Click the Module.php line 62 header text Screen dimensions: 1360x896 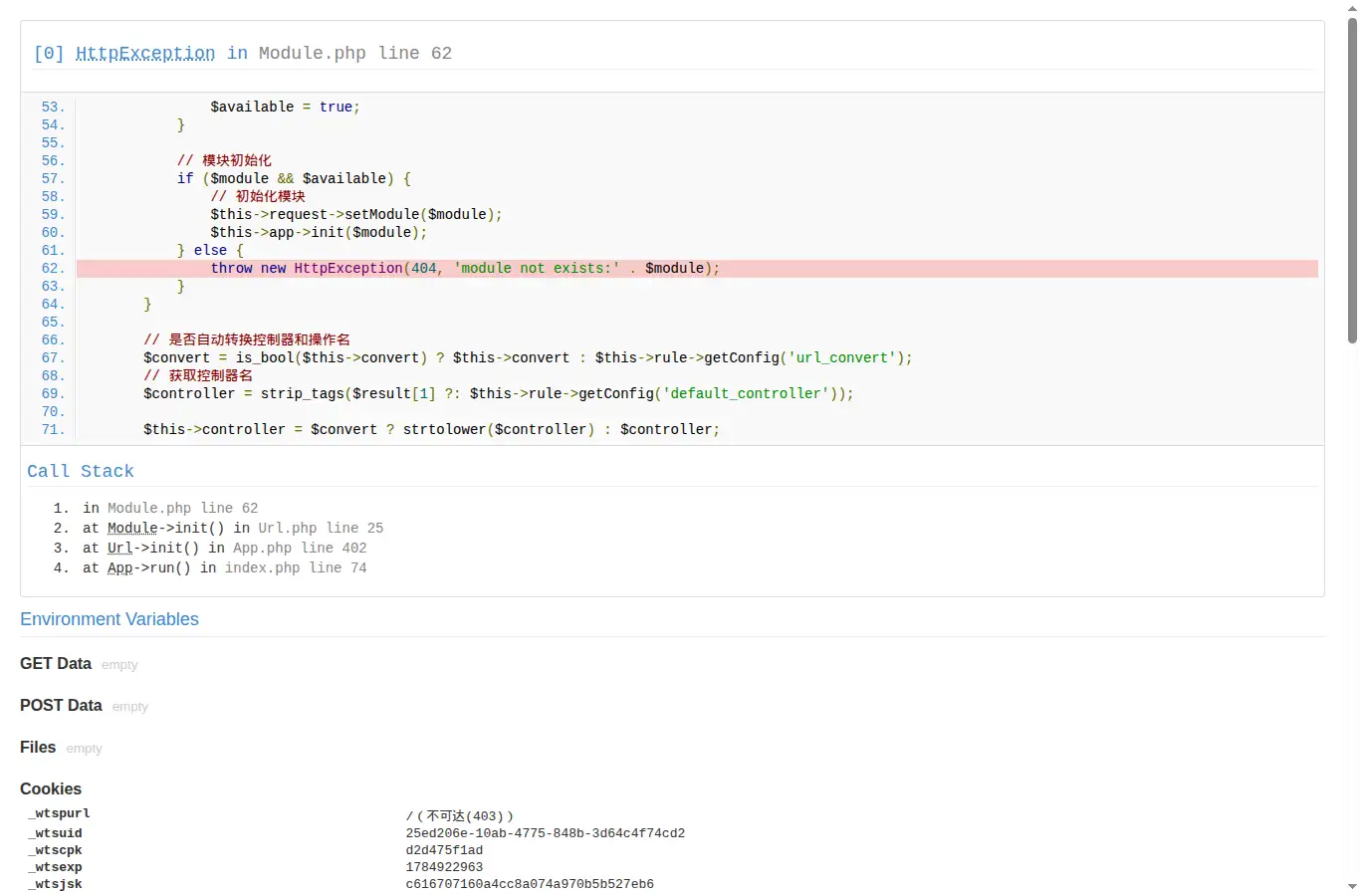click(x=355, y=53)
